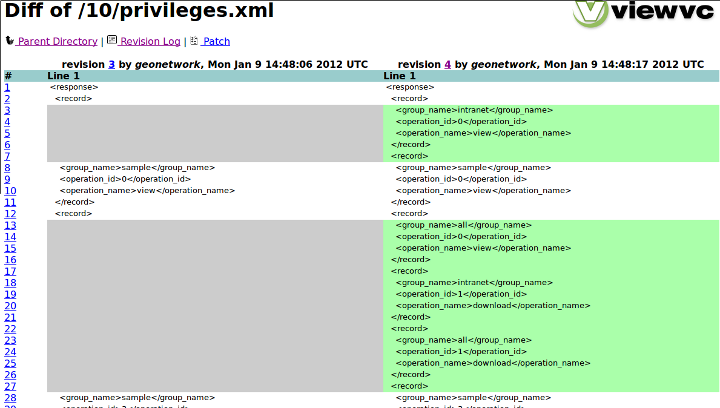Go to line number 3
This screenshot has height=408, width=720.
point(7,110)
